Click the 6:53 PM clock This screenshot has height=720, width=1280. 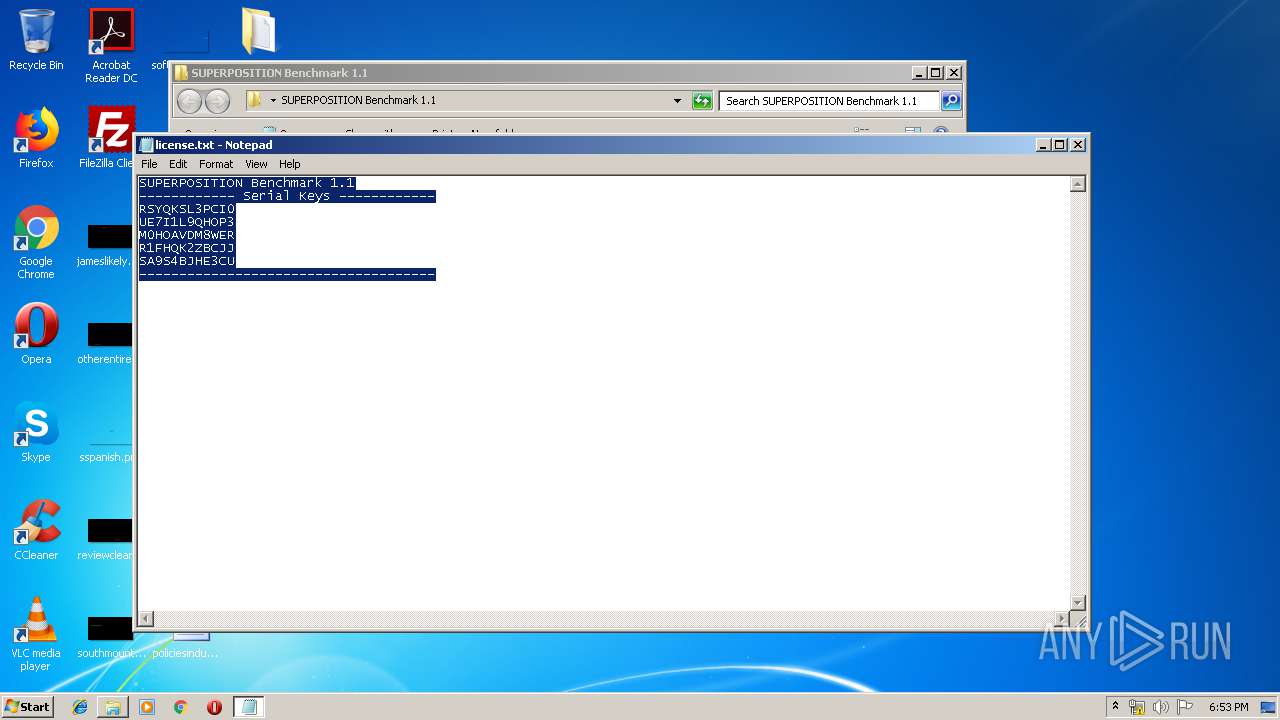1228,707
